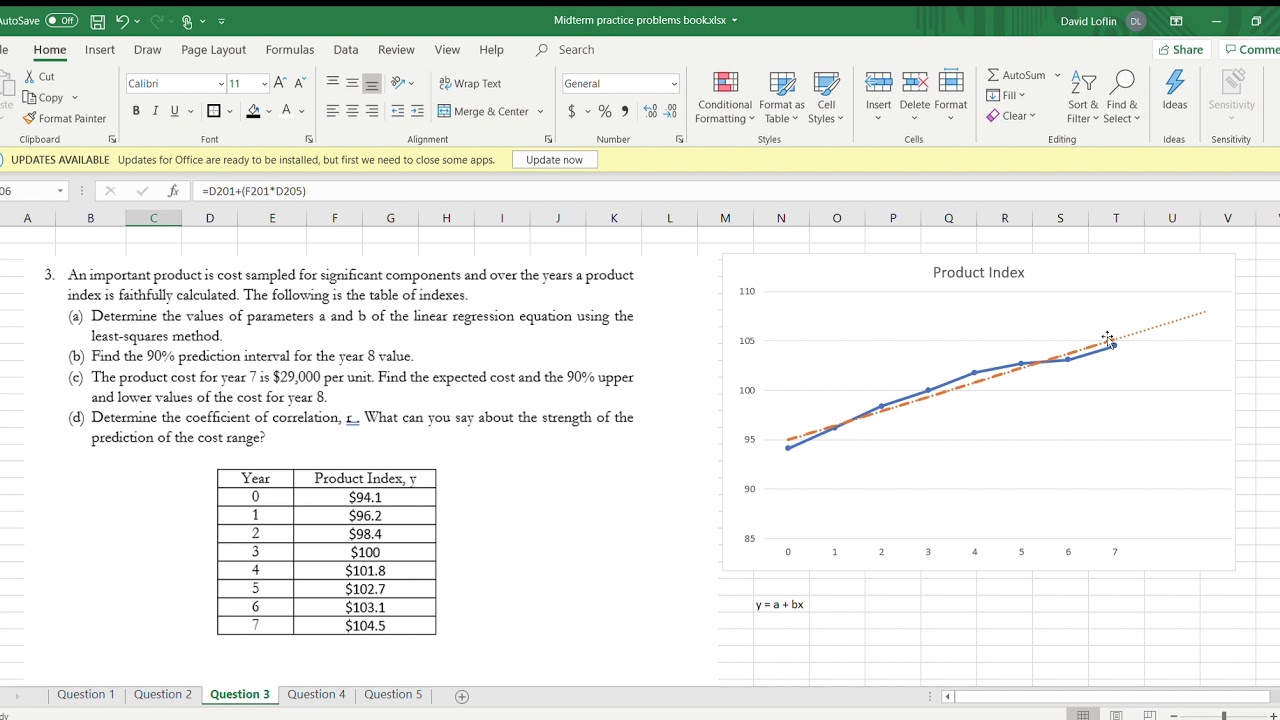1280x720 pixels.
Task: Click the new sheet plus button
Action: [x=462, y=696]
